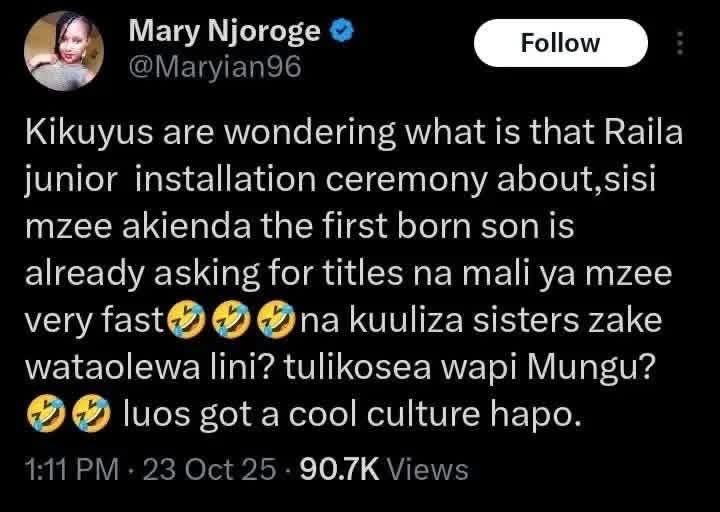
Task: Click the 'Views' label
Action: point(428,471)
